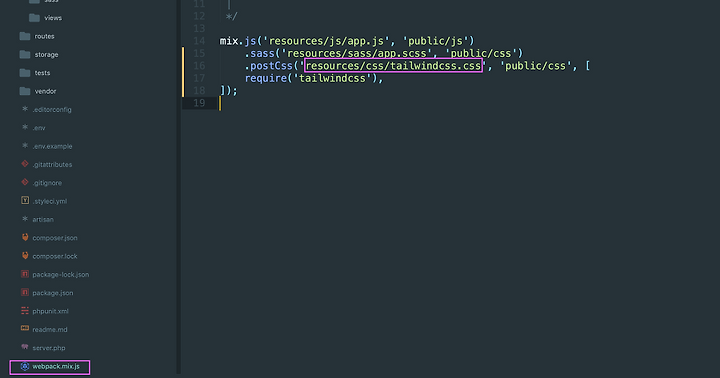Open the .editorconfig file
Viewport: 720px width, 378px height.
click(x=52, y=110)
